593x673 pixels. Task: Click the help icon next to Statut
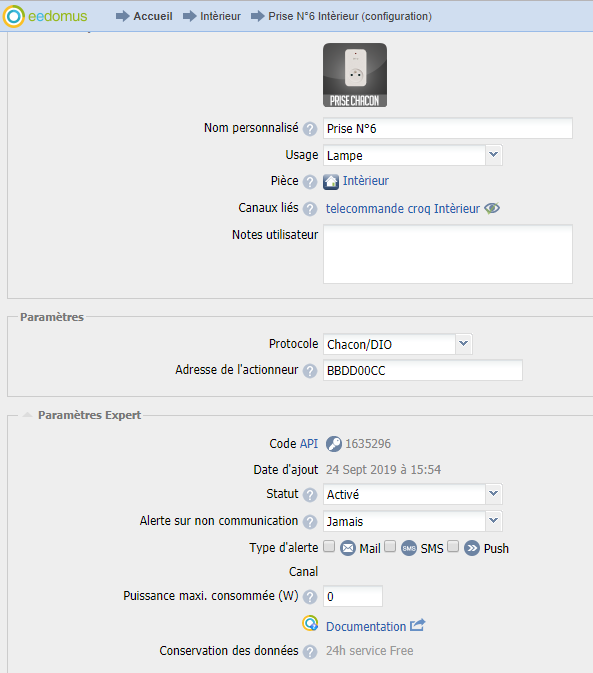tap(310, 495)
